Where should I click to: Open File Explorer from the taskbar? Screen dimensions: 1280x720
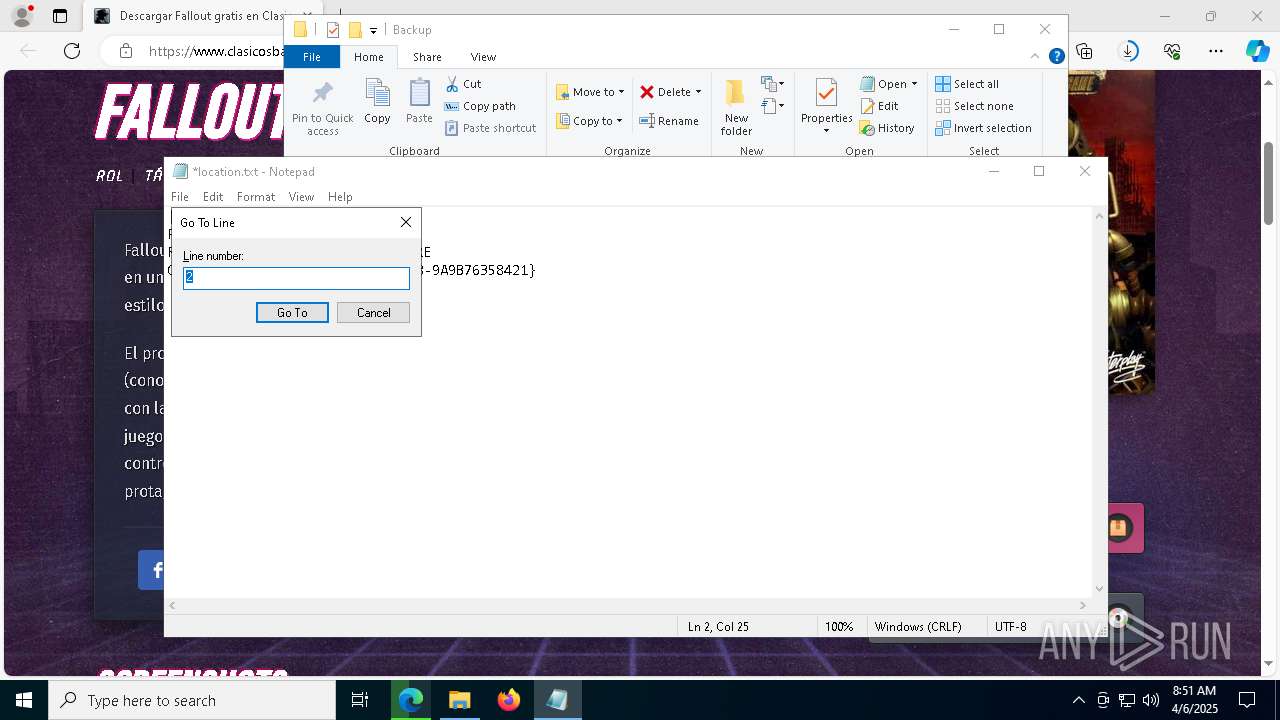(x=460, y=700)
